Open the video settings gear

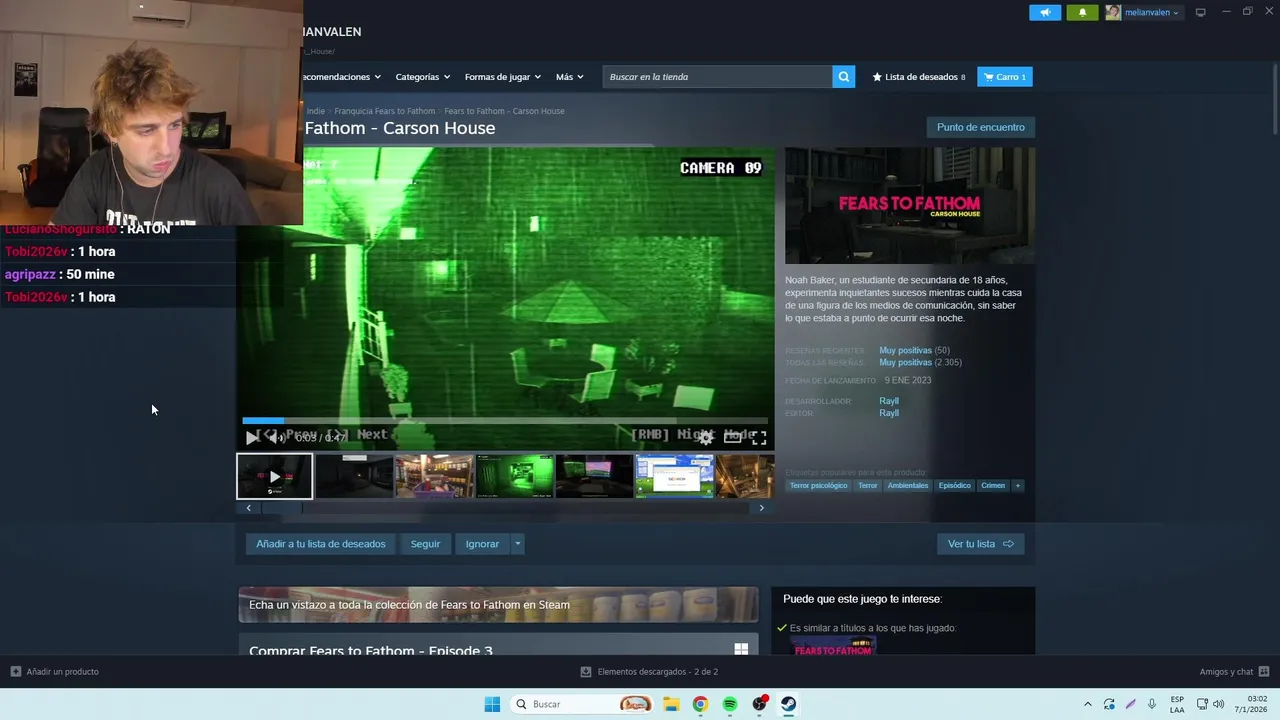tap(706, 437)
